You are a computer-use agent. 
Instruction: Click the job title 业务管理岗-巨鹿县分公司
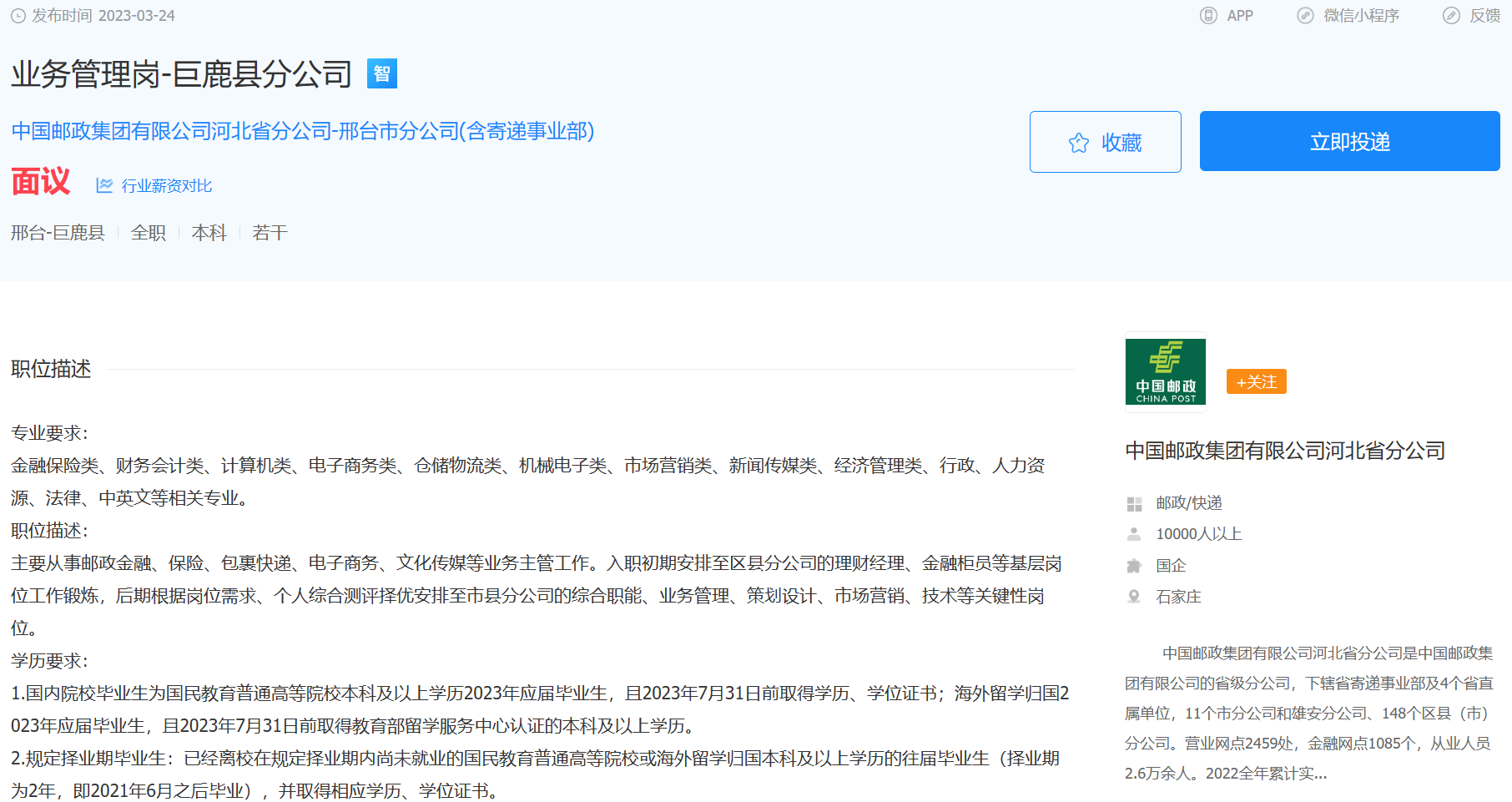[x=182, y=74]
